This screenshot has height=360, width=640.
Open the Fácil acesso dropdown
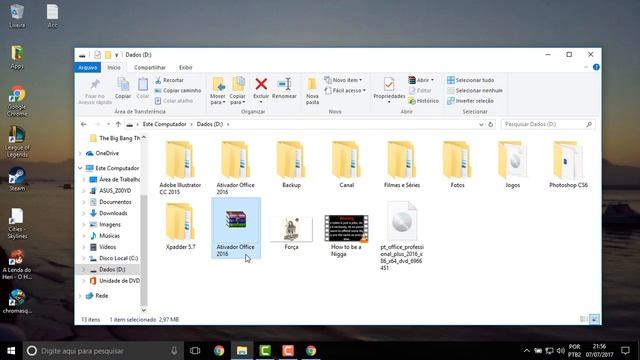345,91
